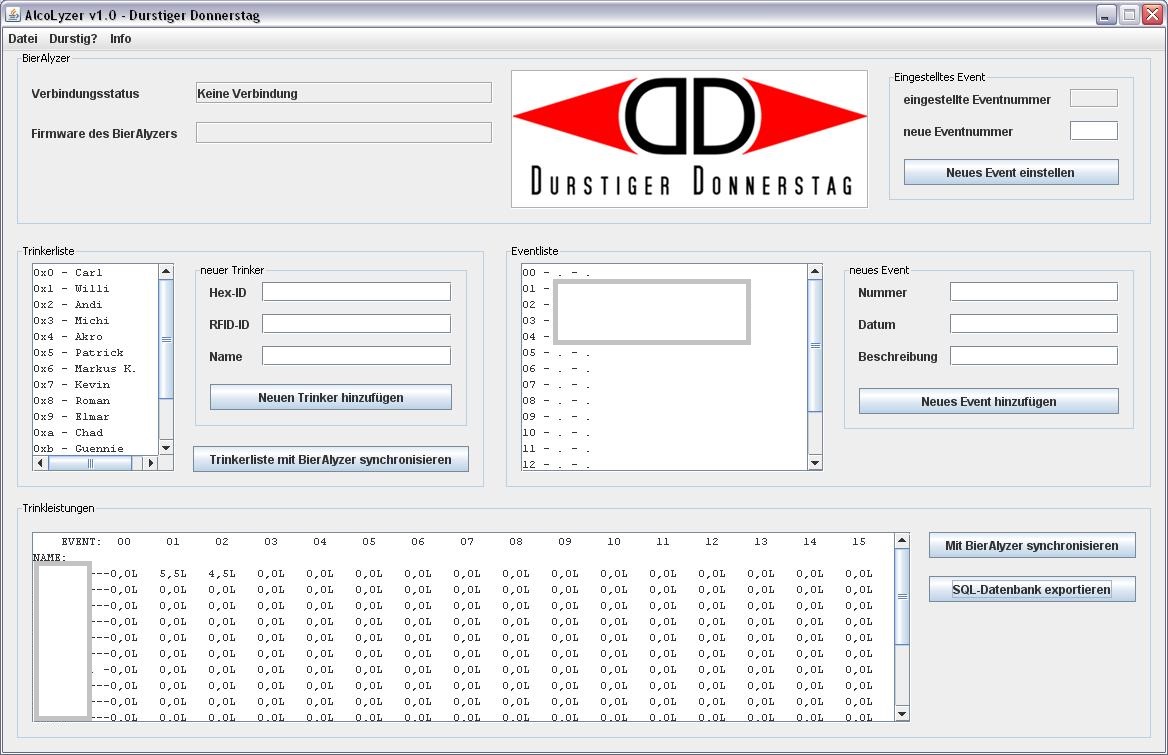Click Neues Event einstellen button
The image size is (1168, 755).
point(1011,172)
